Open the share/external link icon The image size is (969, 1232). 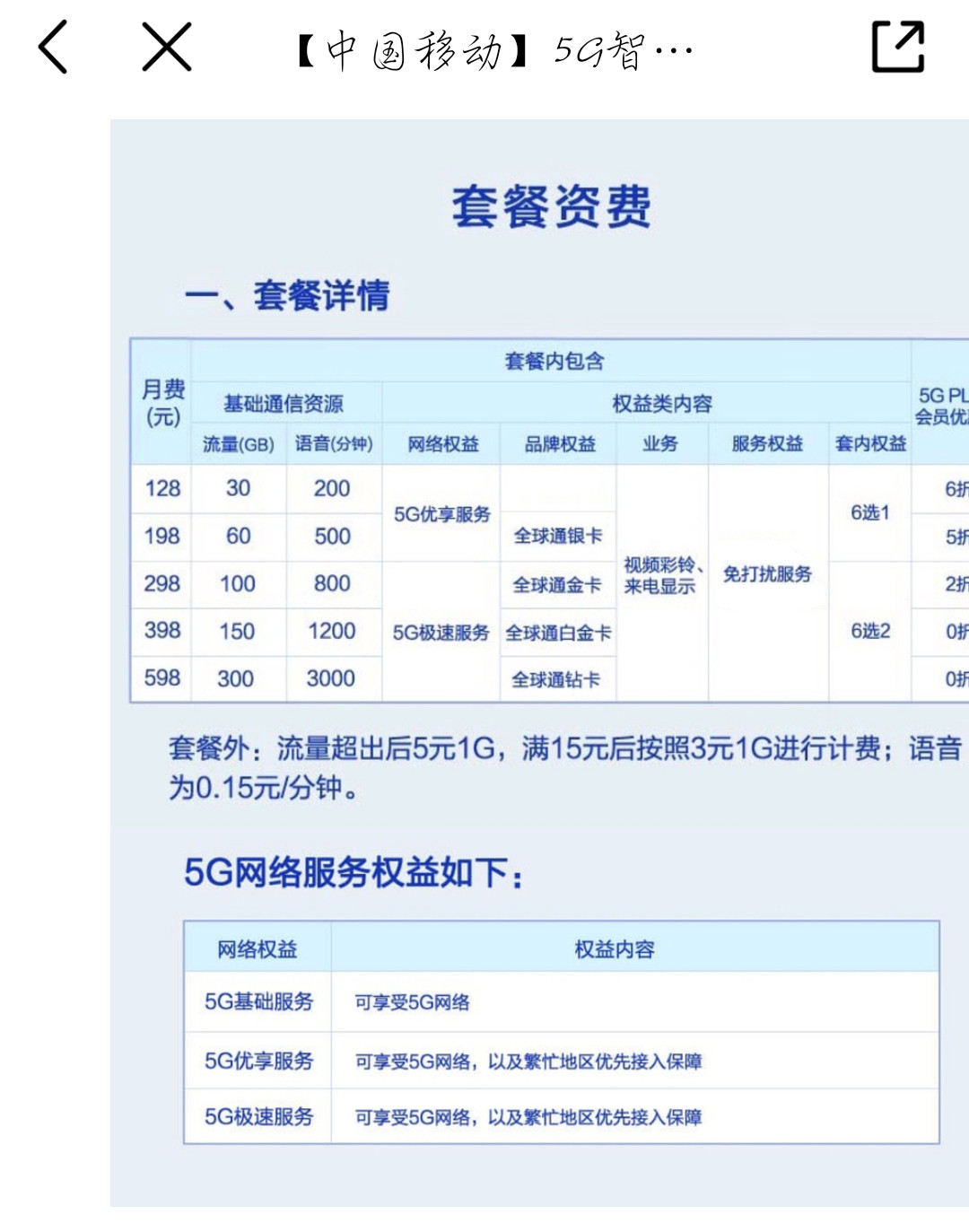click(898, 47)
